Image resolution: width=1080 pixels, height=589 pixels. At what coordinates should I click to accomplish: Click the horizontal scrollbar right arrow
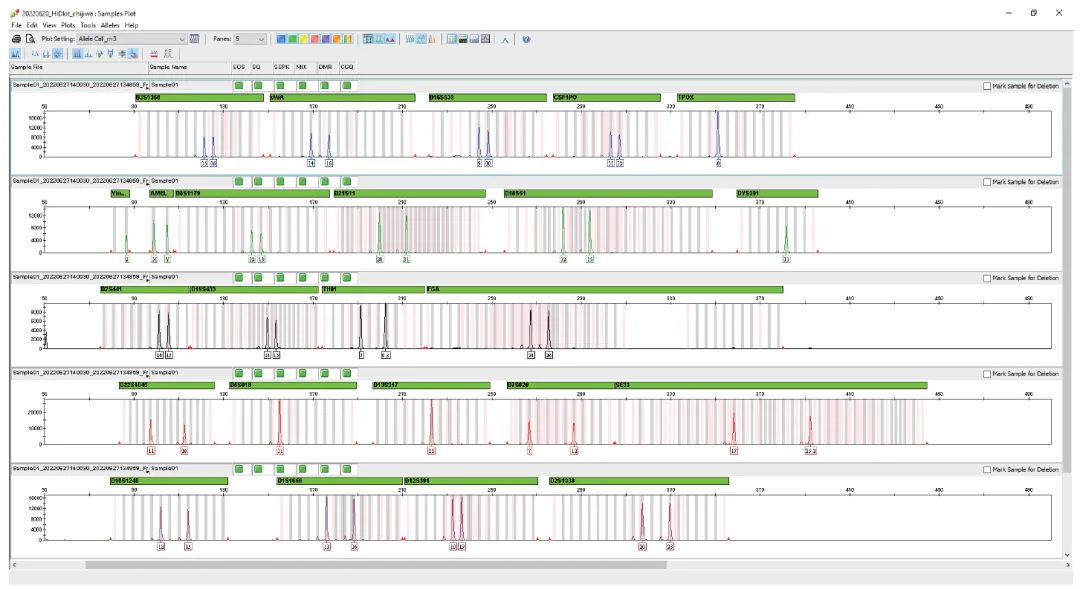[x=1068, y=565]
